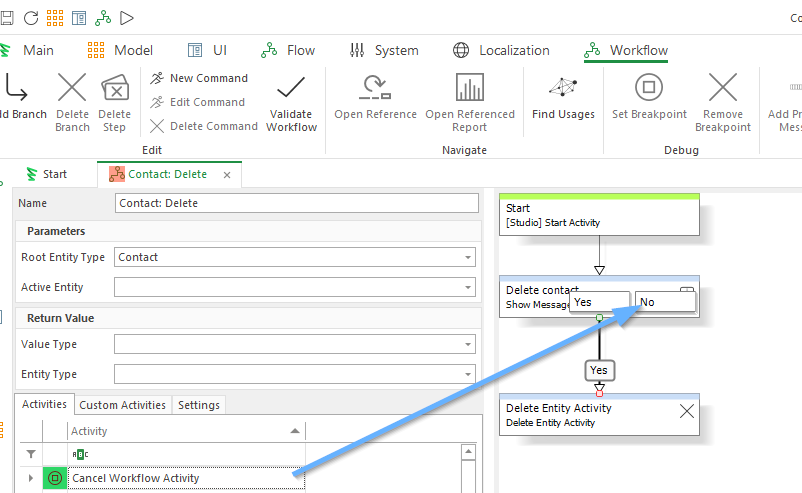Click the filter funnel icon in grid
The width and height of the screenshot is (802, 493).
31,454
